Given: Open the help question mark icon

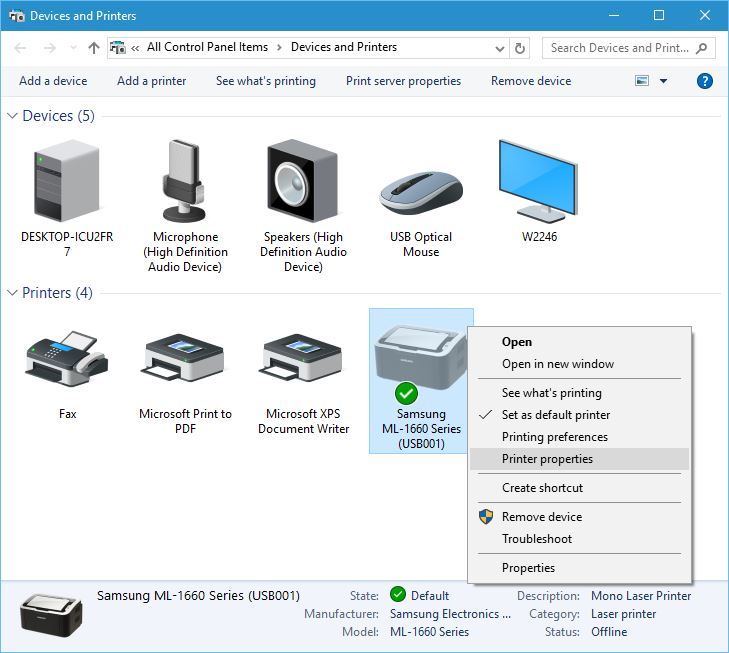Looking at the screenshot, I should click(704, 81).
